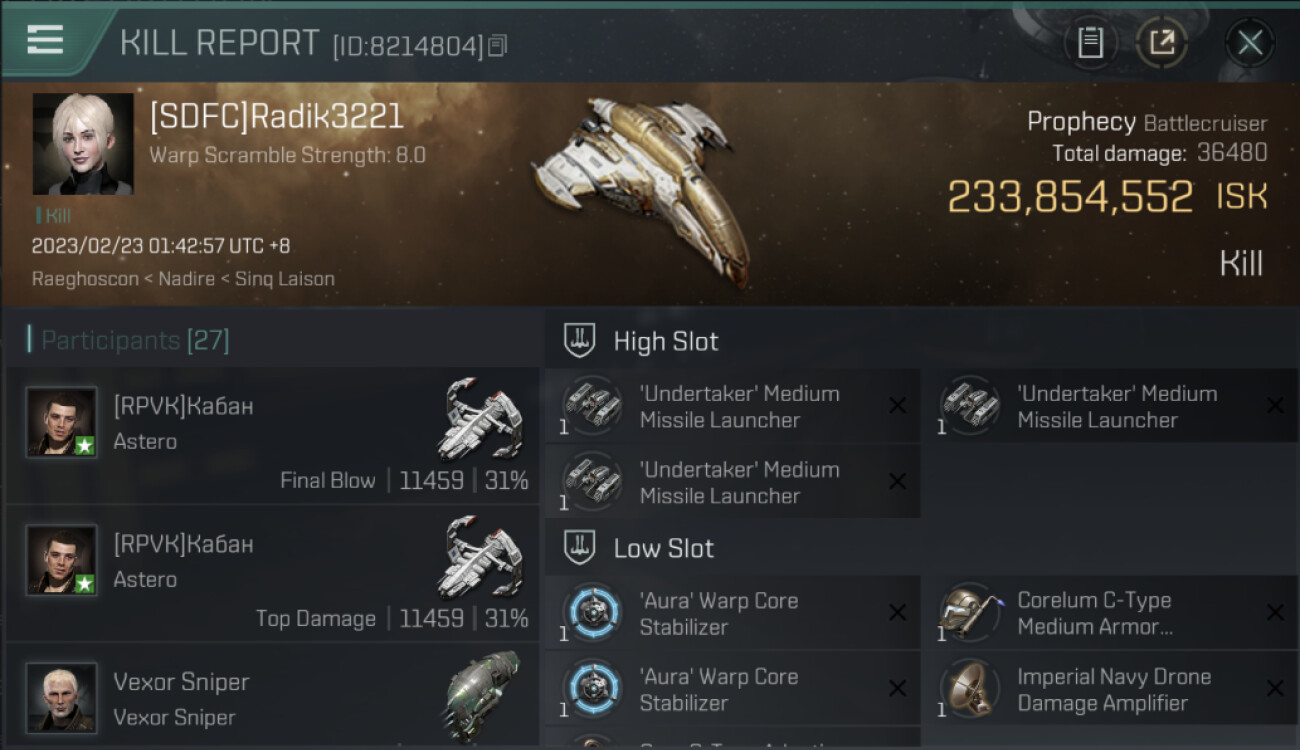Click the first 'Aura' Warp Core Stabilizer icon
This screenshot has height=750, width=1300.
[x=592, y=612]
